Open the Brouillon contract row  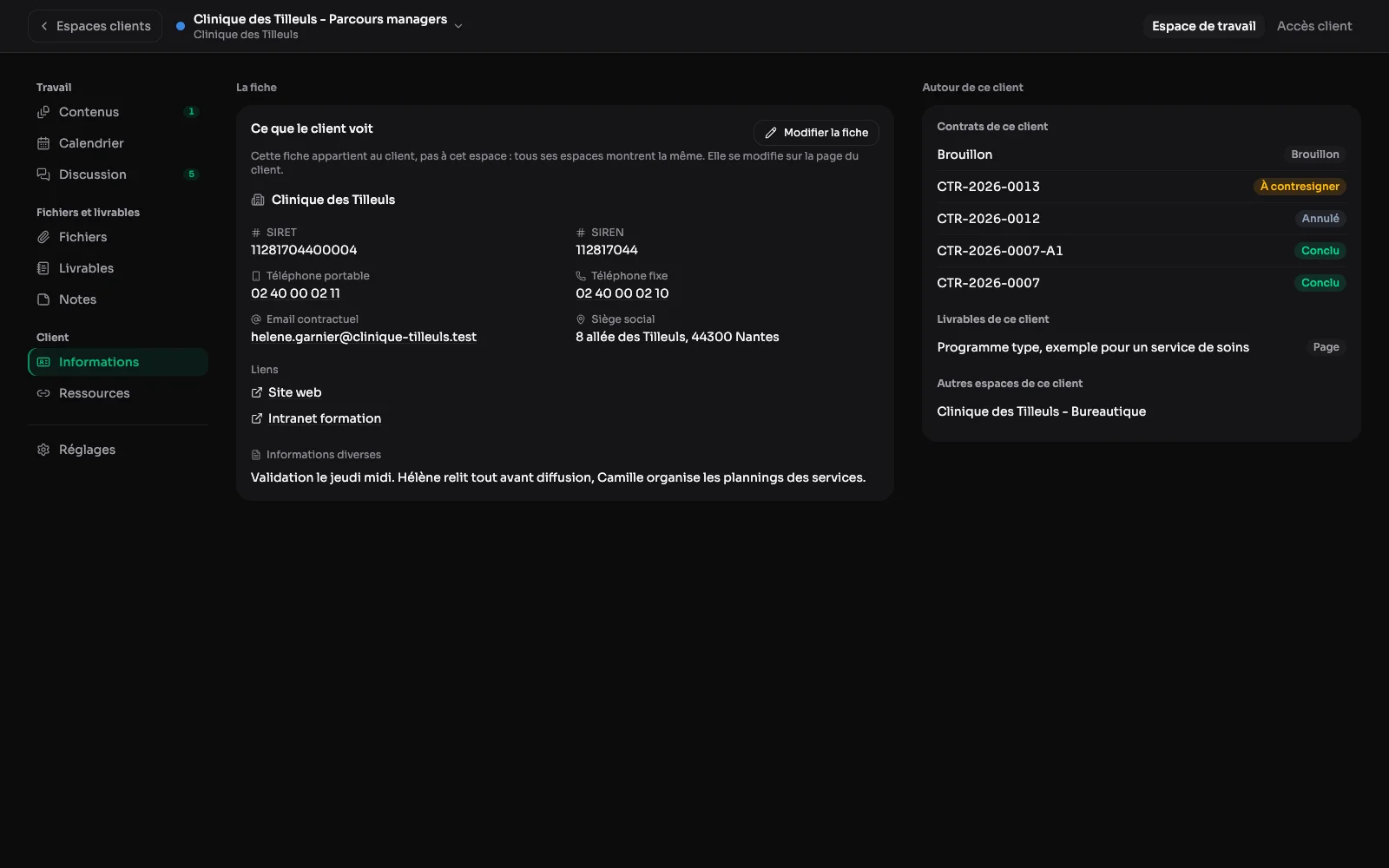pyautogui.click(x=1142, y=155)
